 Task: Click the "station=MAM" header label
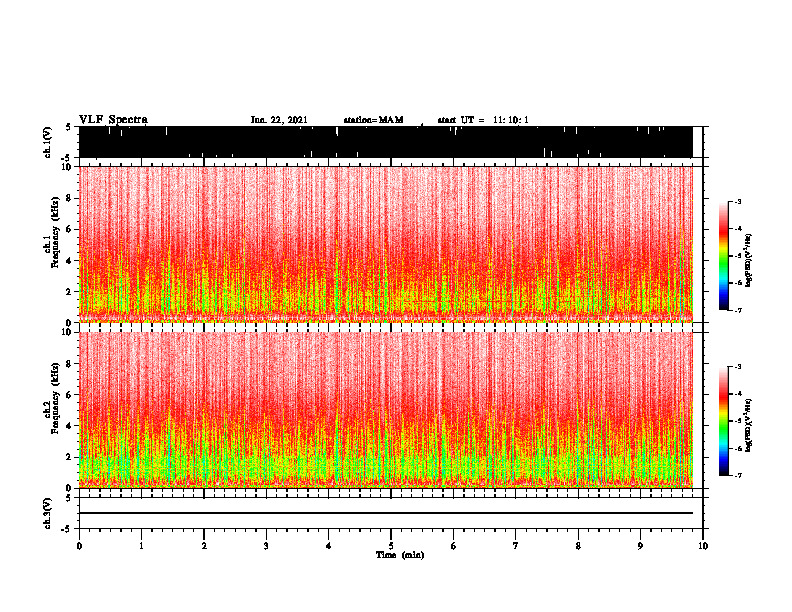pos(373,120)
